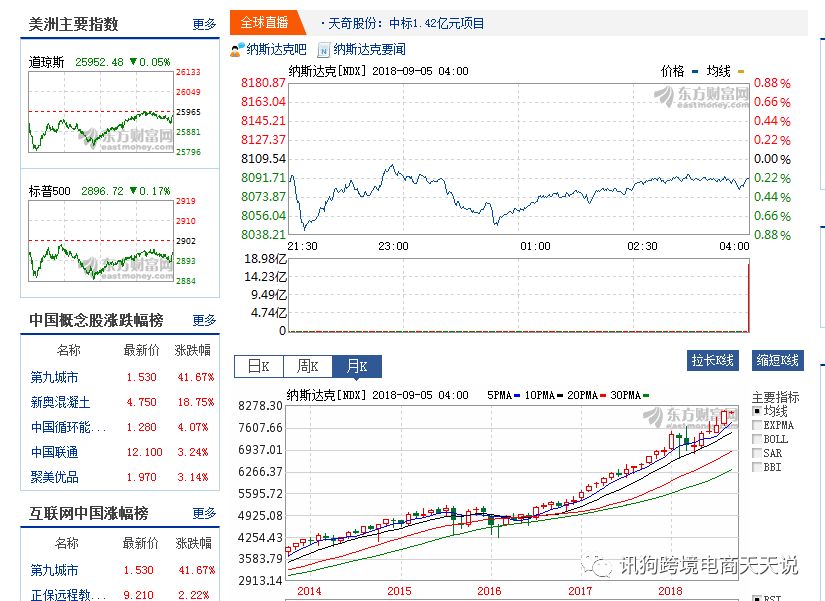Click the 纳斯达克 intraday price line chart
825x601 pixels.
519,158
